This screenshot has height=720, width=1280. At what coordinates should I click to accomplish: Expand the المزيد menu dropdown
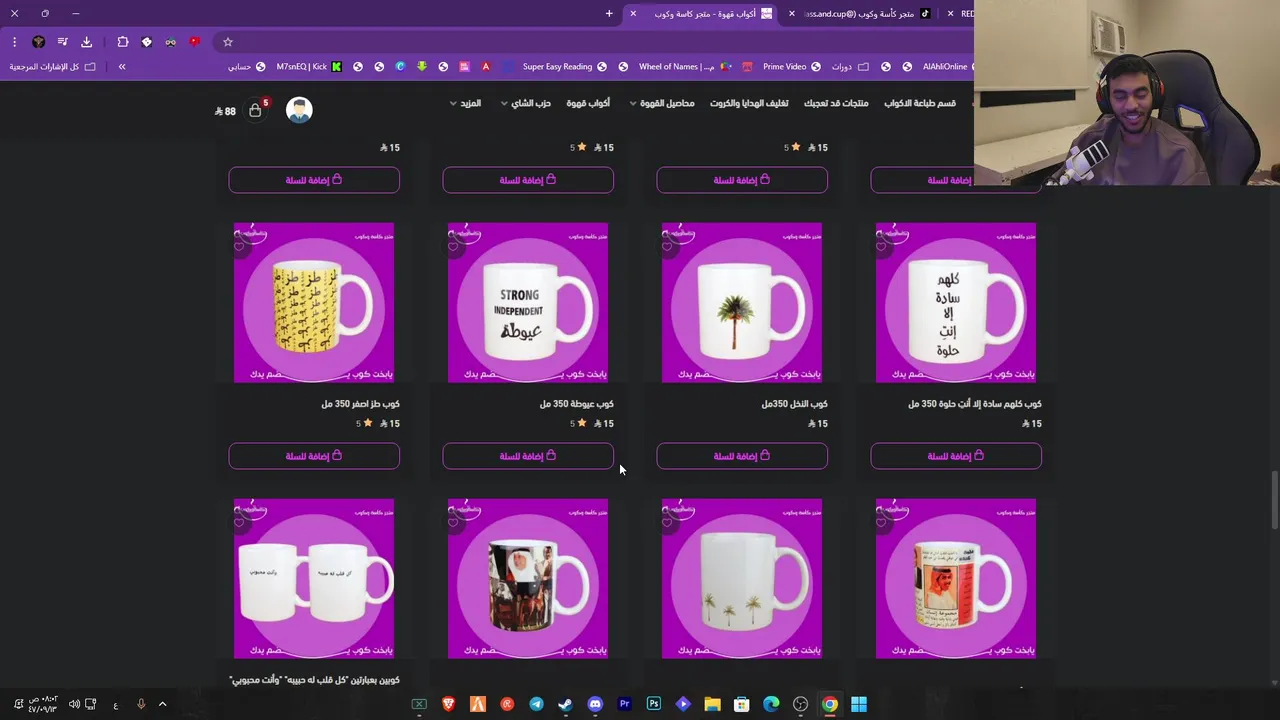[465, 103]
